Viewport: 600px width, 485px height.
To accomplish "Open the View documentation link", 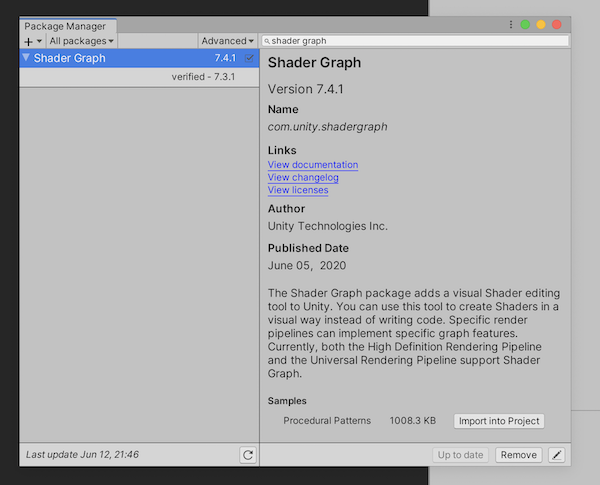I will pos(313,165).
